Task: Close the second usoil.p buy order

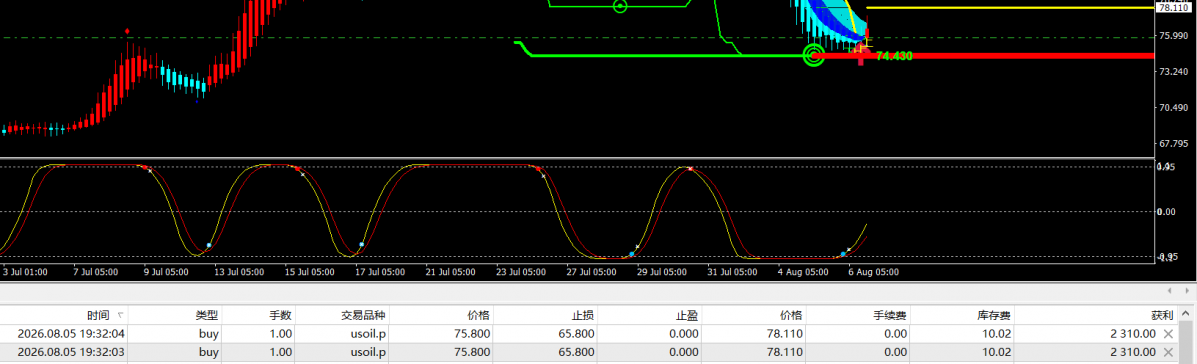Action: (1168, 352)
